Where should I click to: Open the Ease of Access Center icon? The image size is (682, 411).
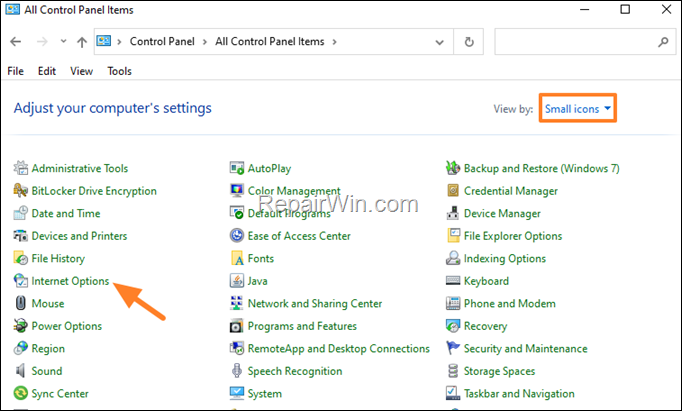tap(237, 236)
